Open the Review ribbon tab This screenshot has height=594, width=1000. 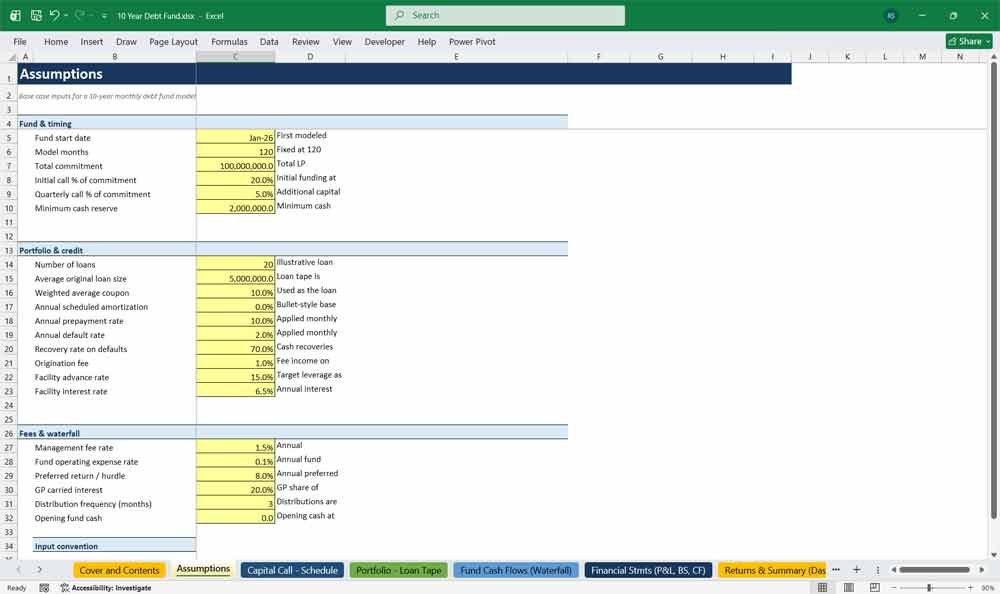pos(305,41)
